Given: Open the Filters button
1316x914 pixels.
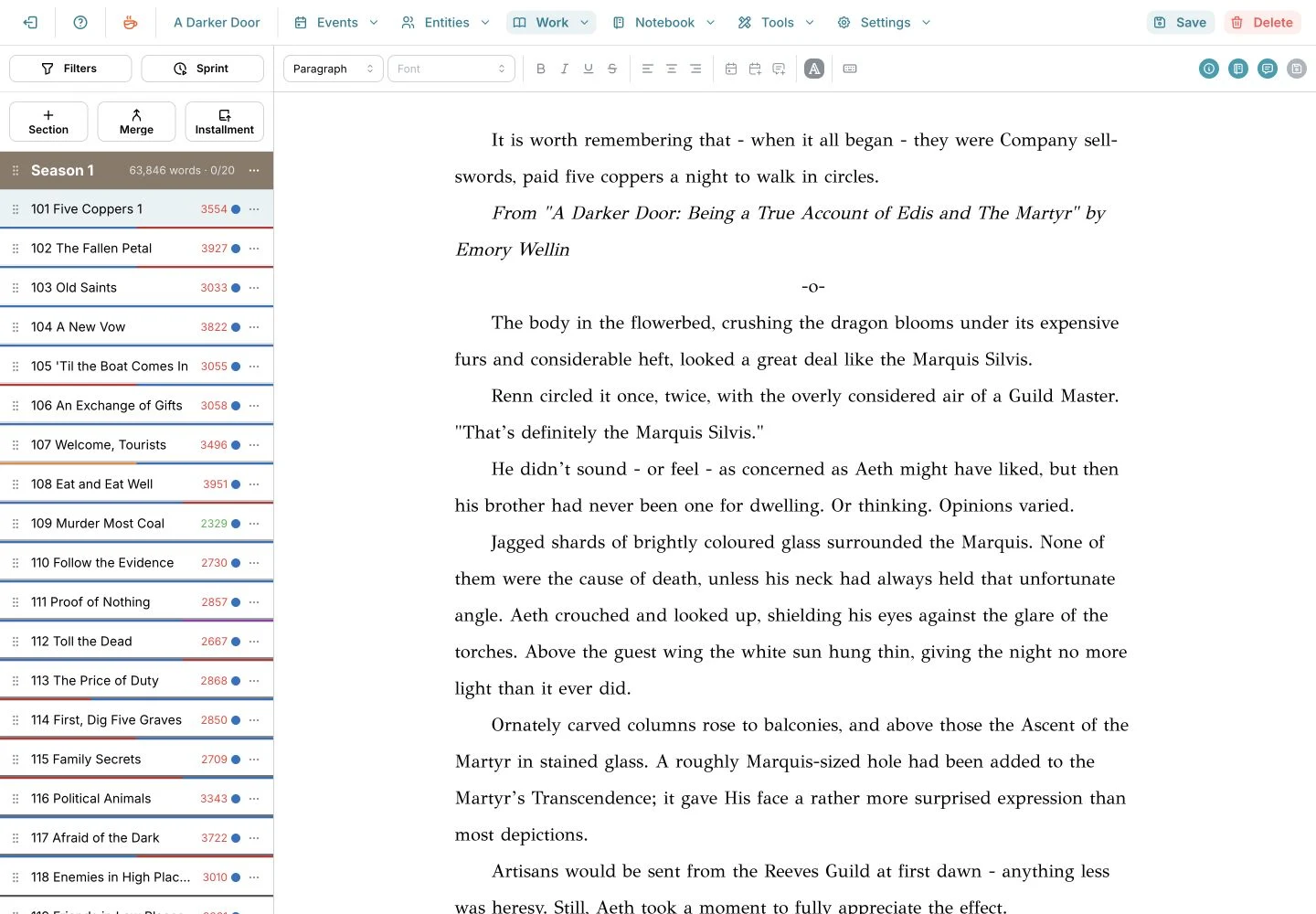Looking at the screenshot, I should tap(70, 69).
